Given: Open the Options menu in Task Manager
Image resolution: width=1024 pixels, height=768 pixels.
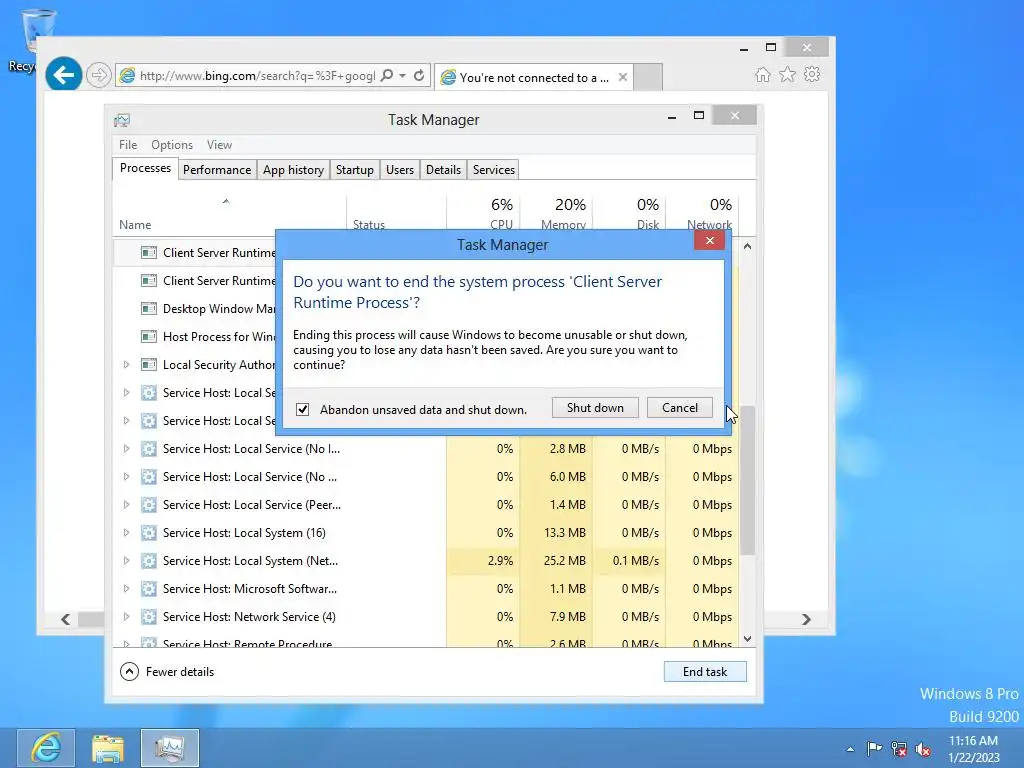Looking at the screenshot, I should click(x=172, y=145).
